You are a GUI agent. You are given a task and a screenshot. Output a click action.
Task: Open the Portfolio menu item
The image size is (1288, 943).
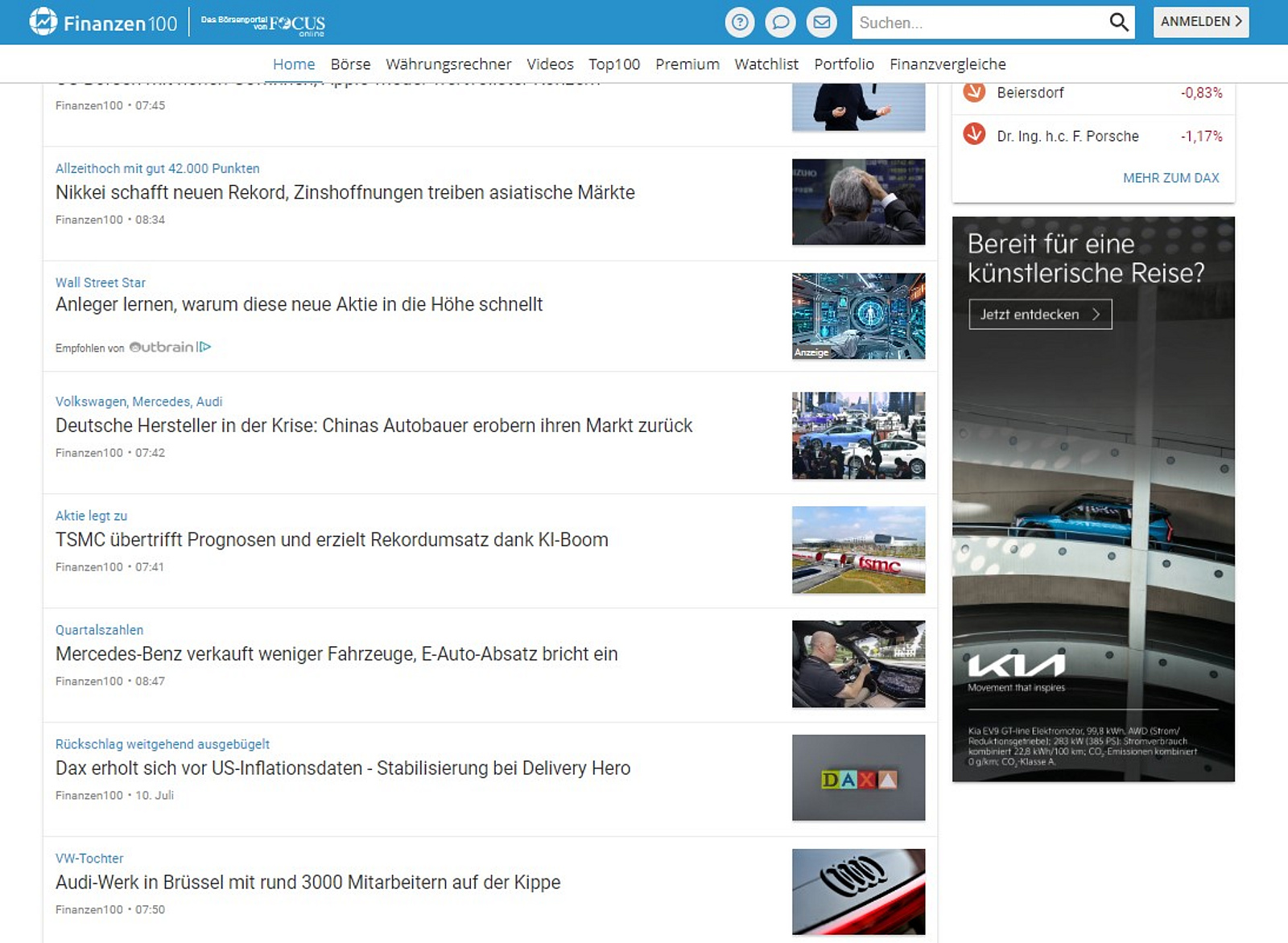click(844, 64)
